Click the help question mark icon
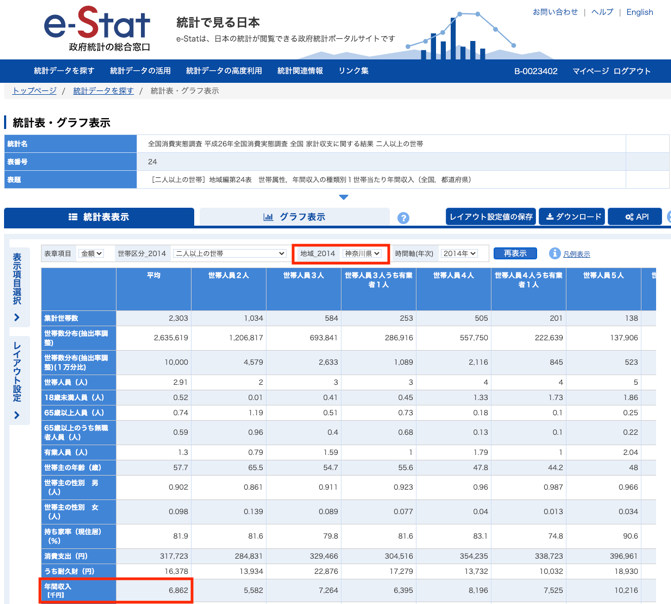The image size is (671, 604). point(403,218)
